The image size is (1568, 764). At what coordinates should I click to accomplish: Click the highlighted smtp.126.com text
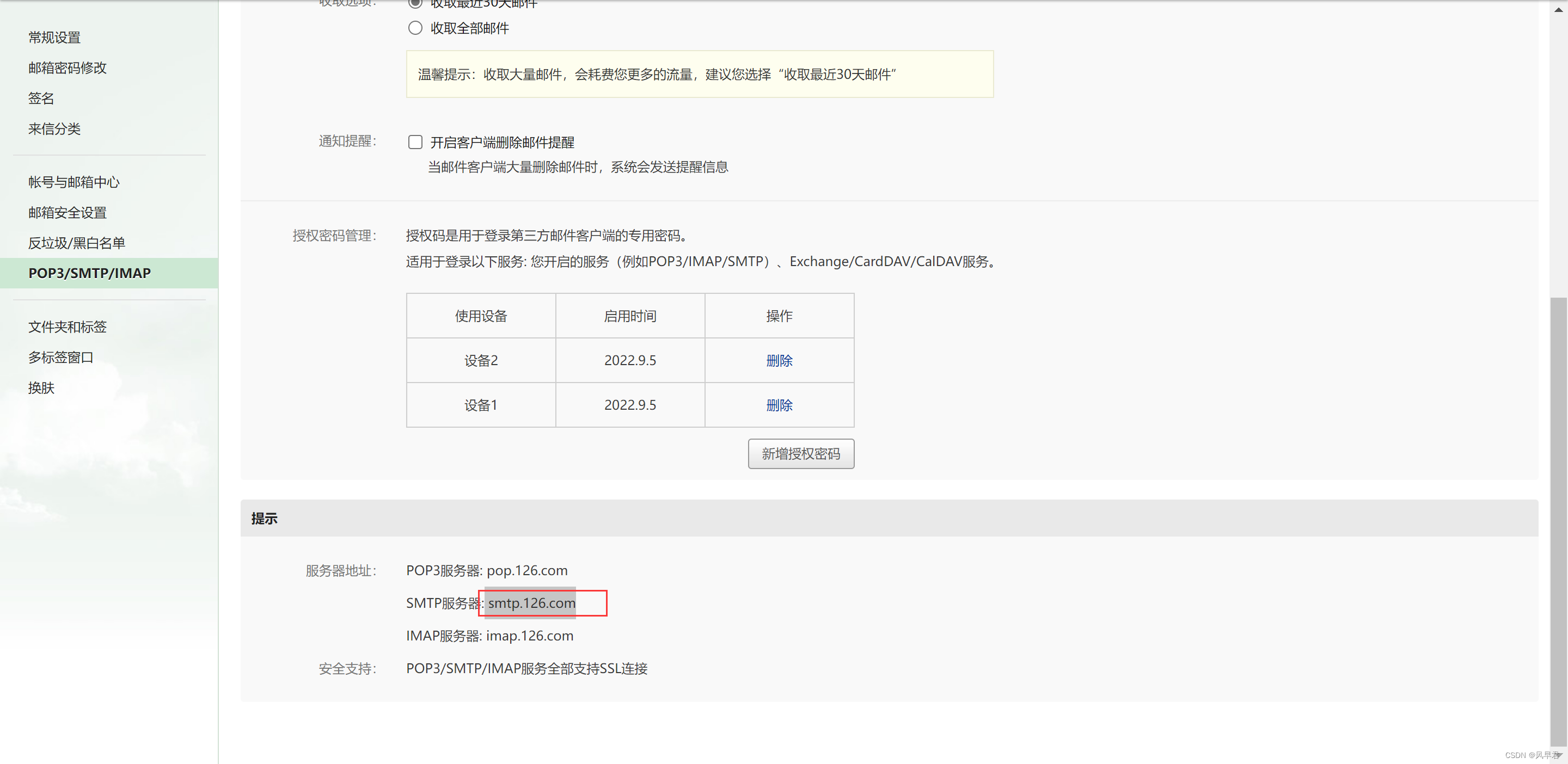[531, 603]
